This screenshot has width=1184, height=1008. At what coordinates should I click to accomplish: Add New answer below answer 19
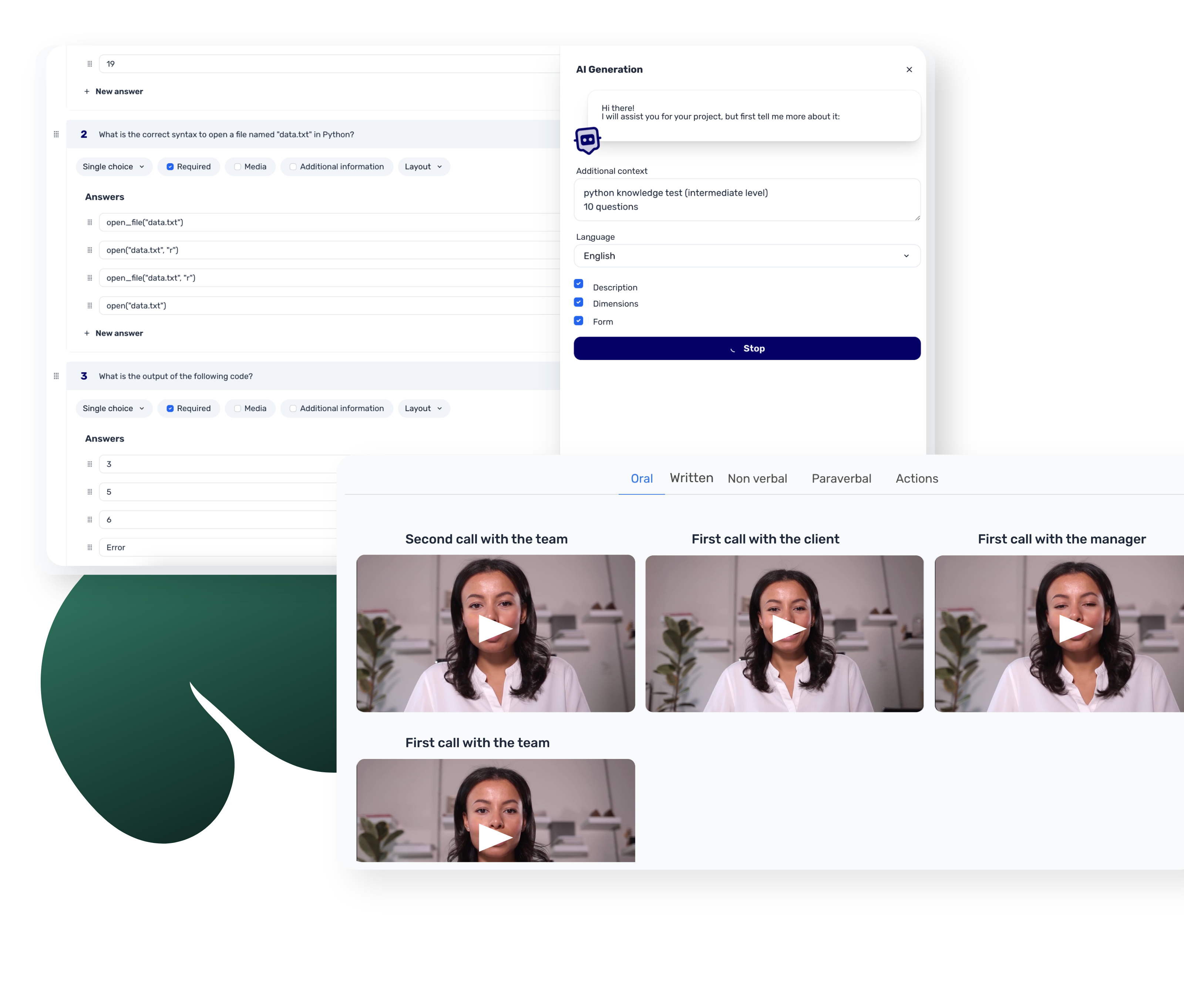pyautogui.click(x=114, y=91)
